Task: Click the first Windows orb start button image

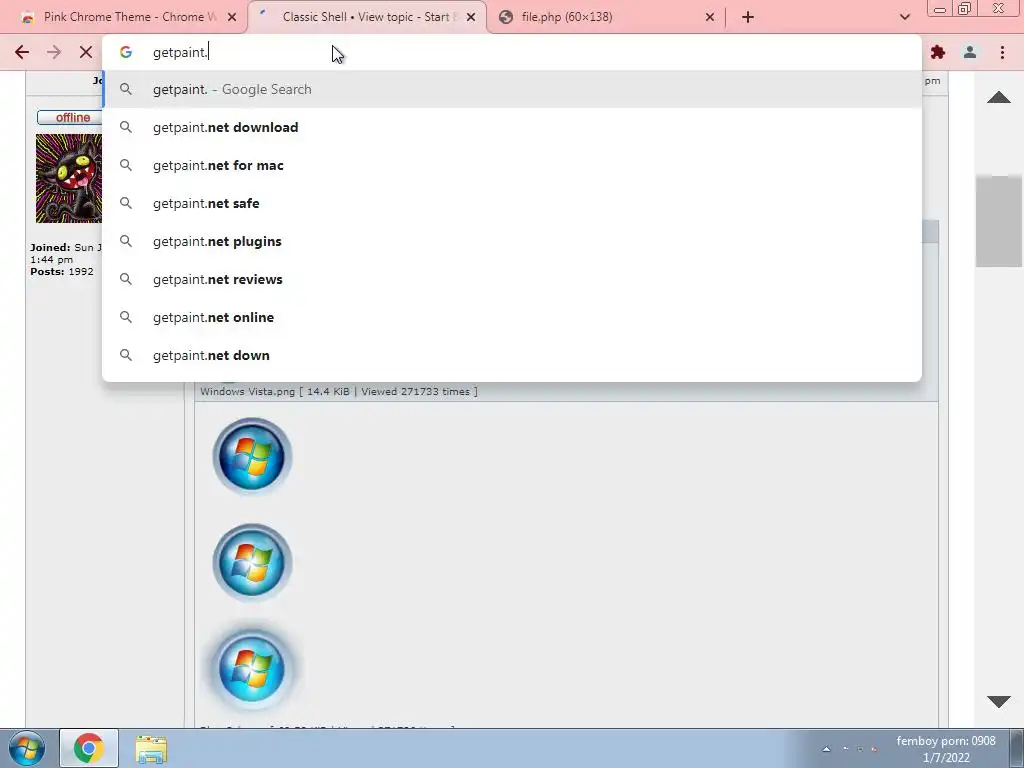Action: click(252, 456)
